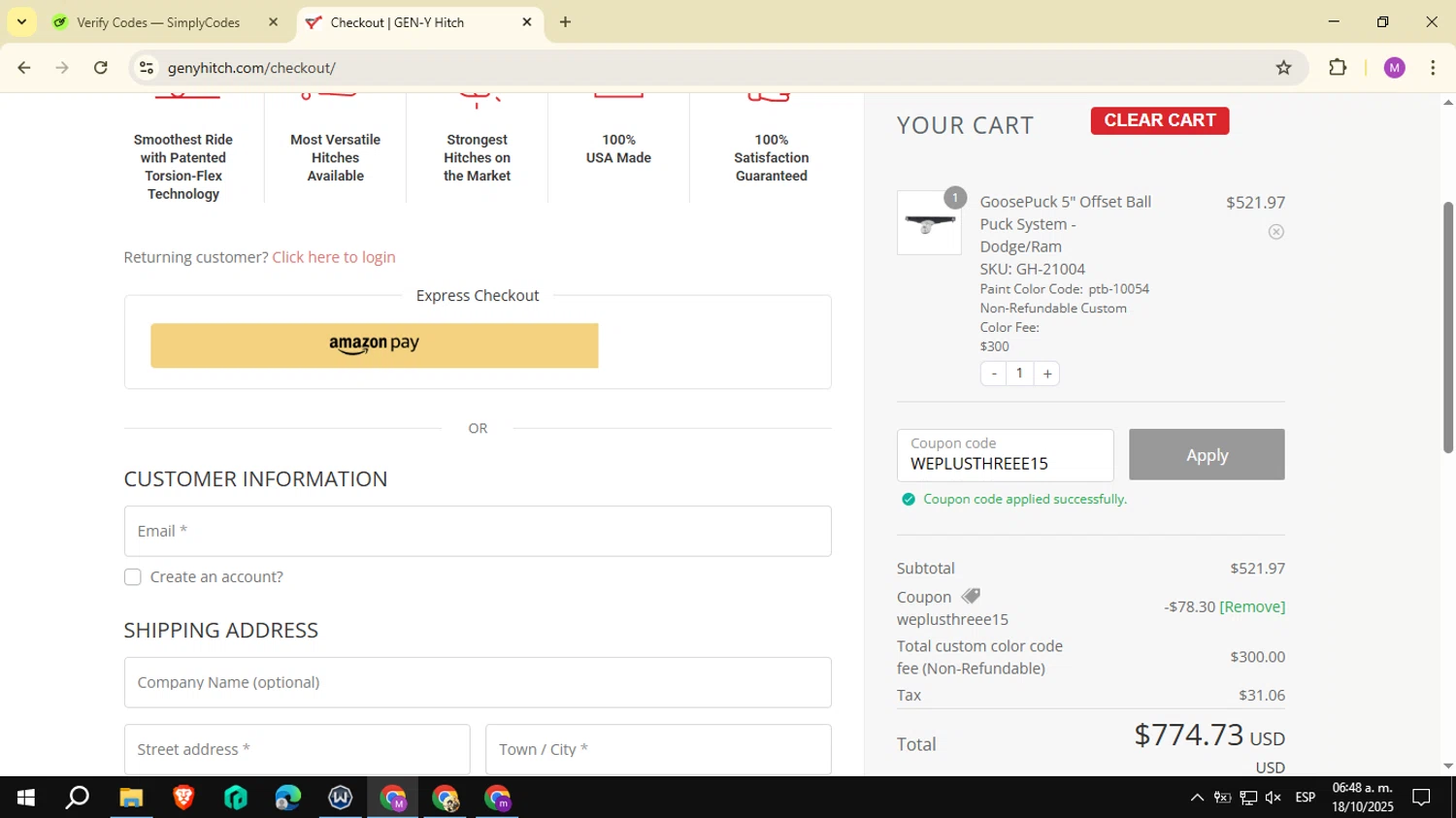Open a new browser tab

pyautogui.click(x=566, y=22)
